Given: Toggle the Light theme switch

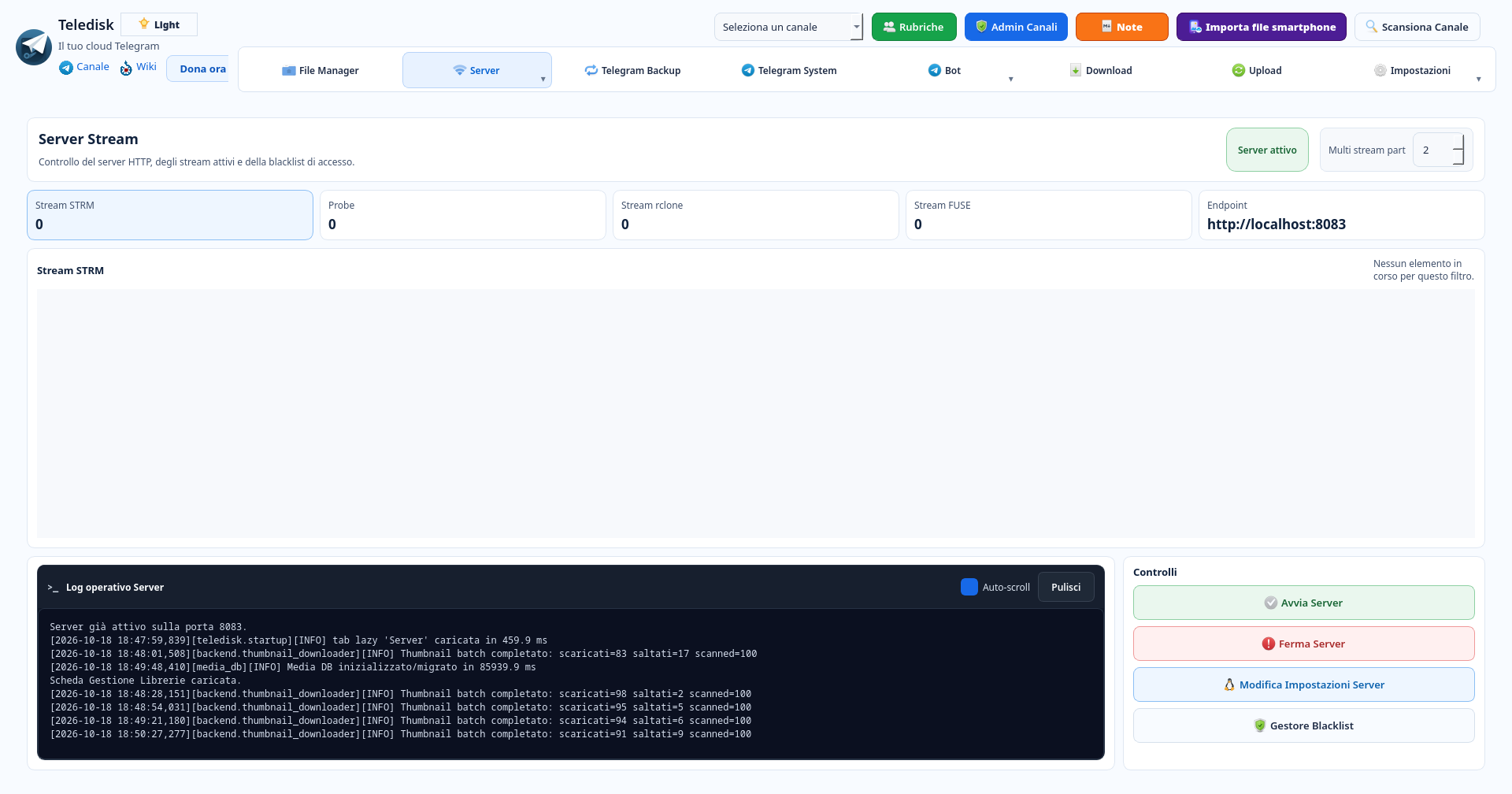Looking at the screenshot, I should click(x=159, y=24).
